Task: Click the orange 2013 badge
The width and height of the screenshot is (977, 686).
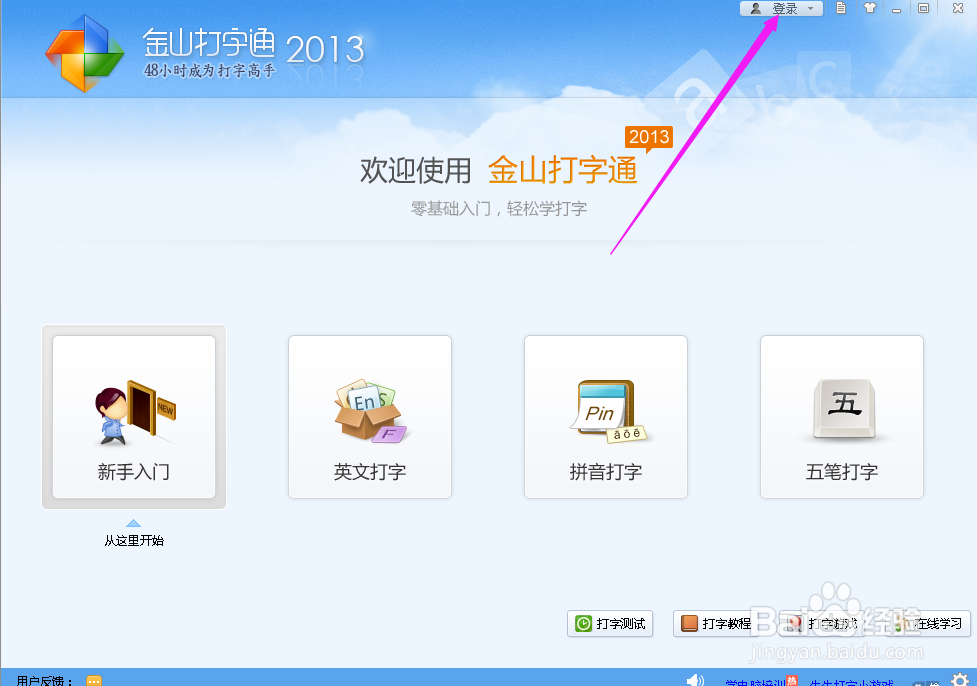Action: [649, 138]
